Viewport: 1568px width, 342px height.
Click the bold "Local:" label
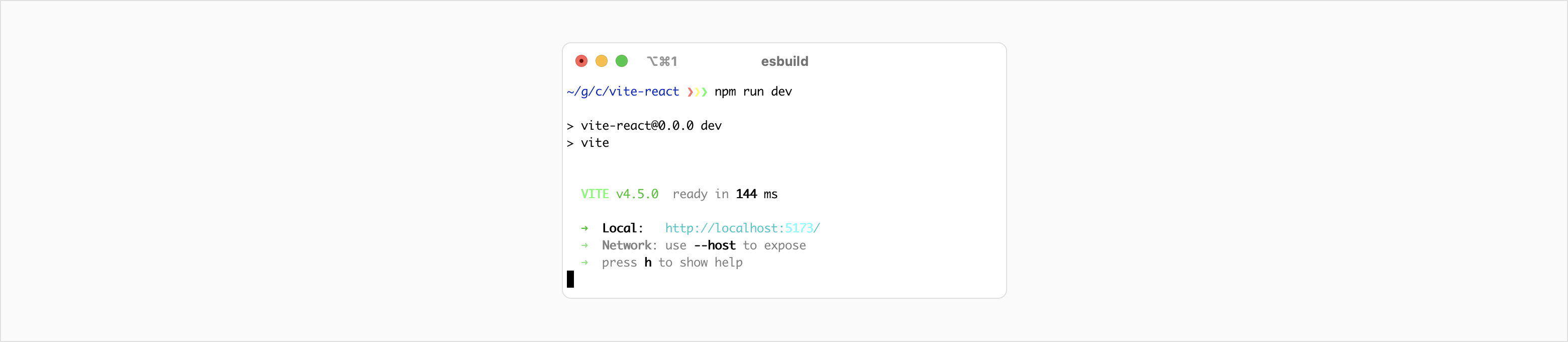click(622, 228)
